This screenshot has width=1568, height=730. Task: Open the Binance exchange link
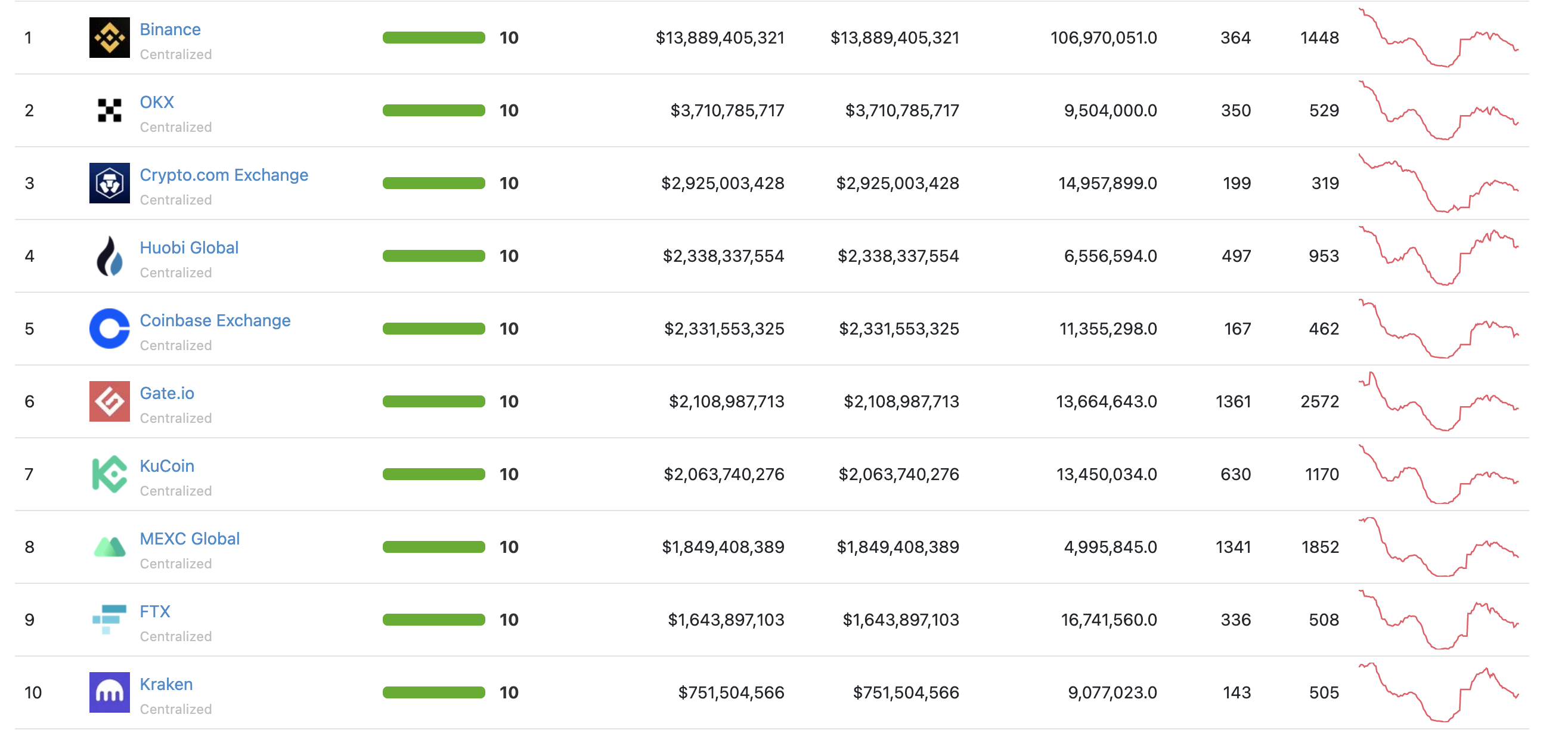coord(170,29)
